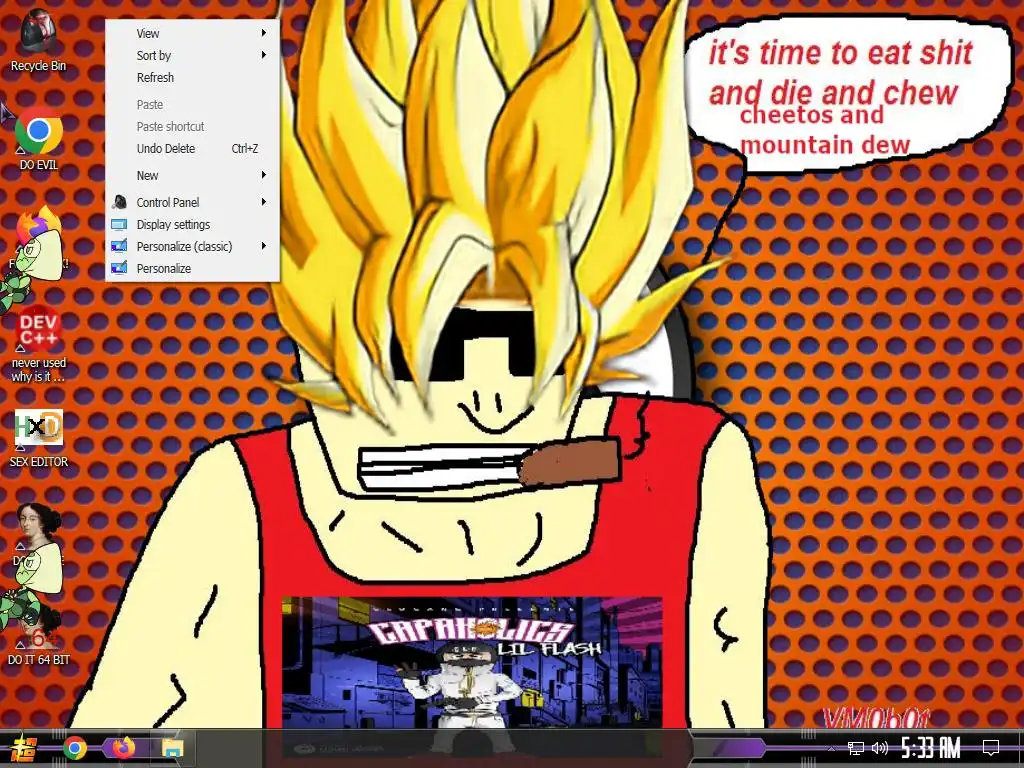This screenshot has width=1024, height=768.
Task: Expand the Sort by submenu
Action: tap(193, 56)
